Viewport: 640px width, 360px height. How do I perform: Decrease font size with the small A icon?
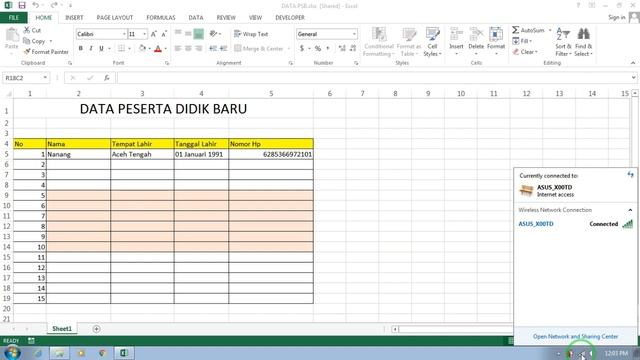164,34
